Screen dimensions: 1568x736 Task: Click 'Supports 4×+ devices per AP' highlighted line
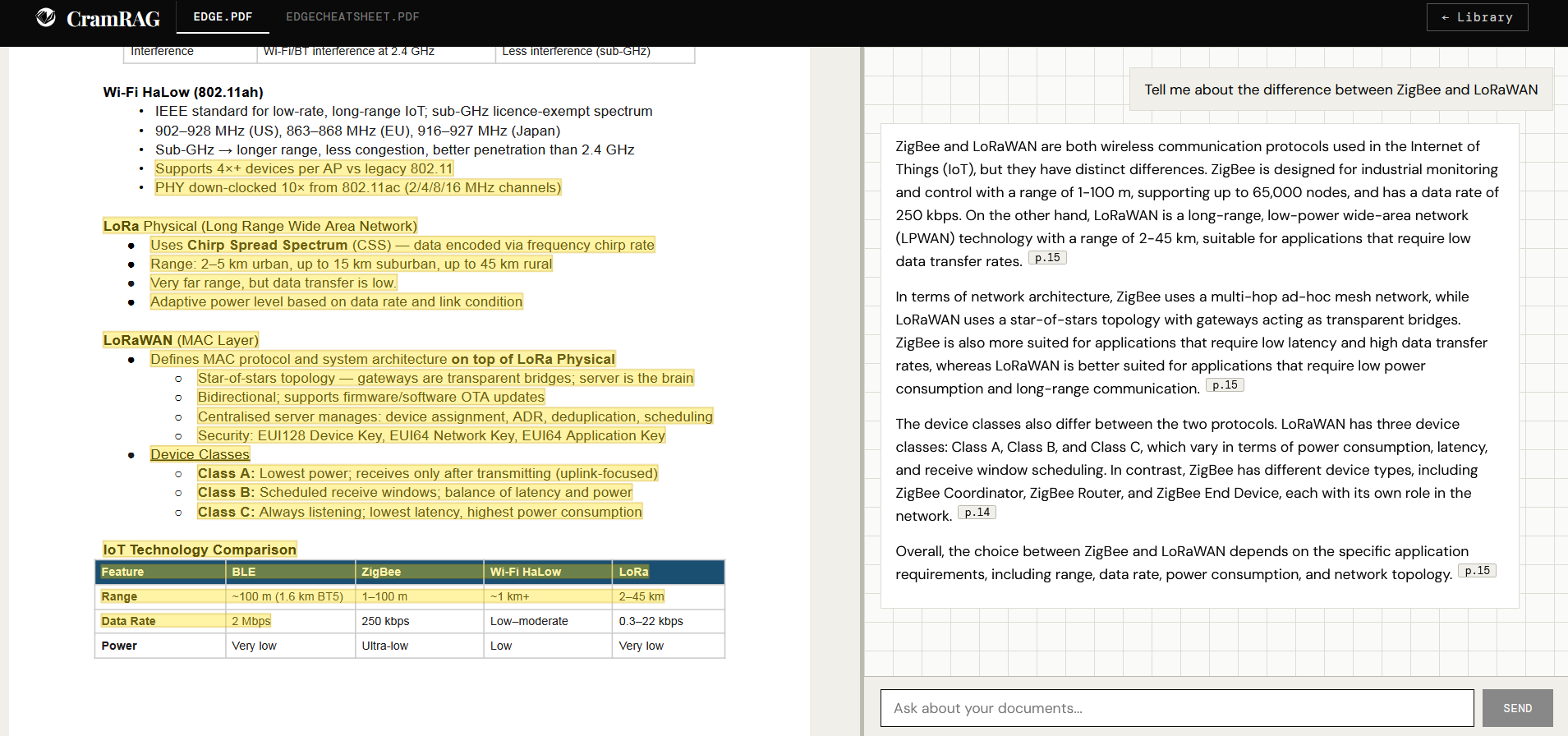(x=304, y=168)
